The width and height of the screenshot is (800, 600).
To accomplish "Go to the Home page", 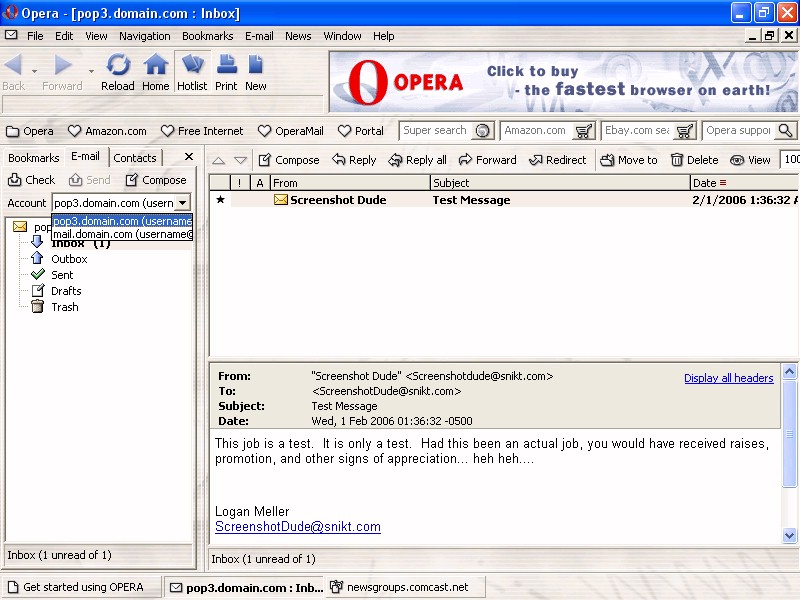I will (156, 71).
